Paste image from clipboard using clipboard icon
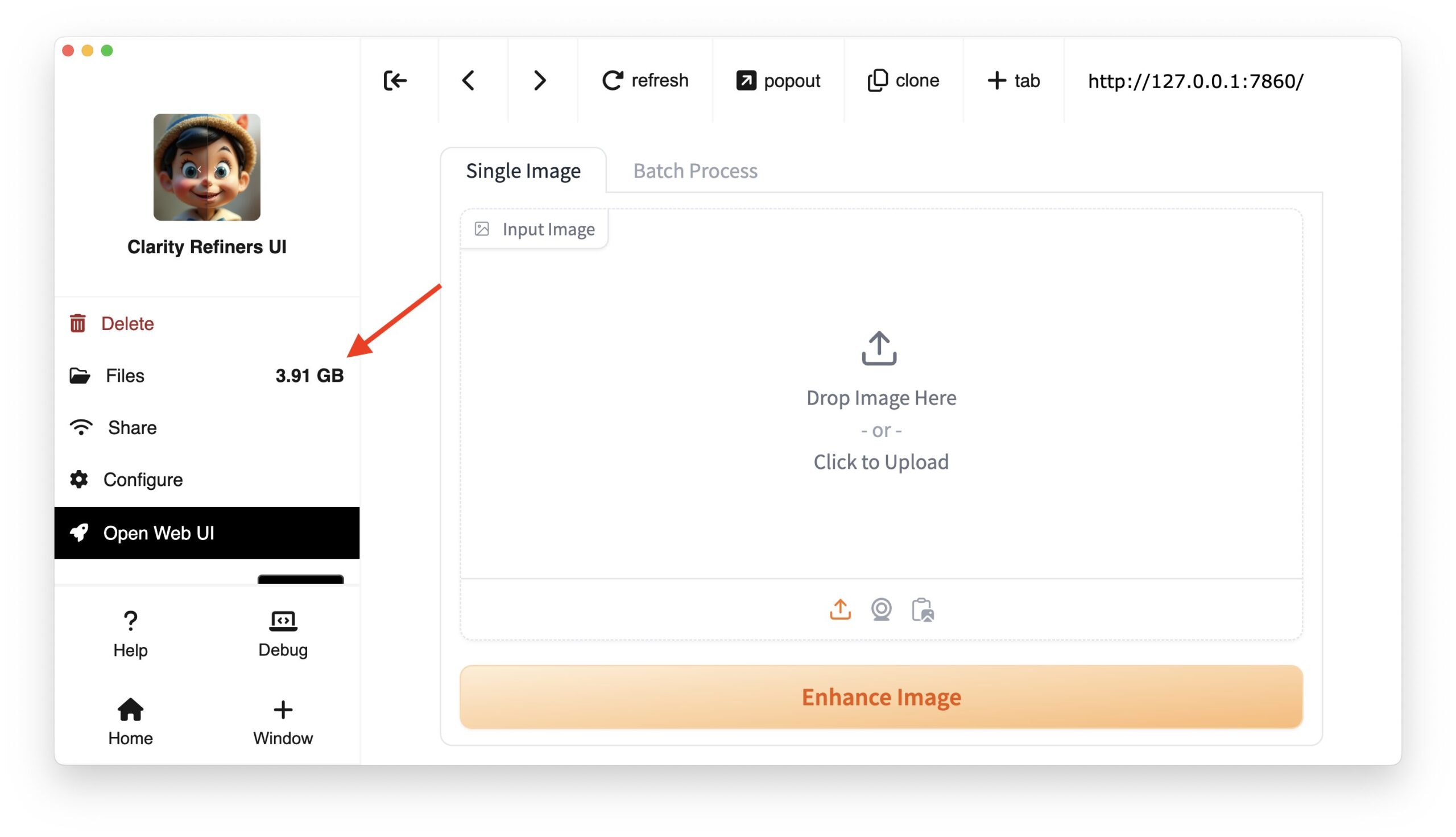The width and height of the screenshot is (1456, 837). (923, 611)
